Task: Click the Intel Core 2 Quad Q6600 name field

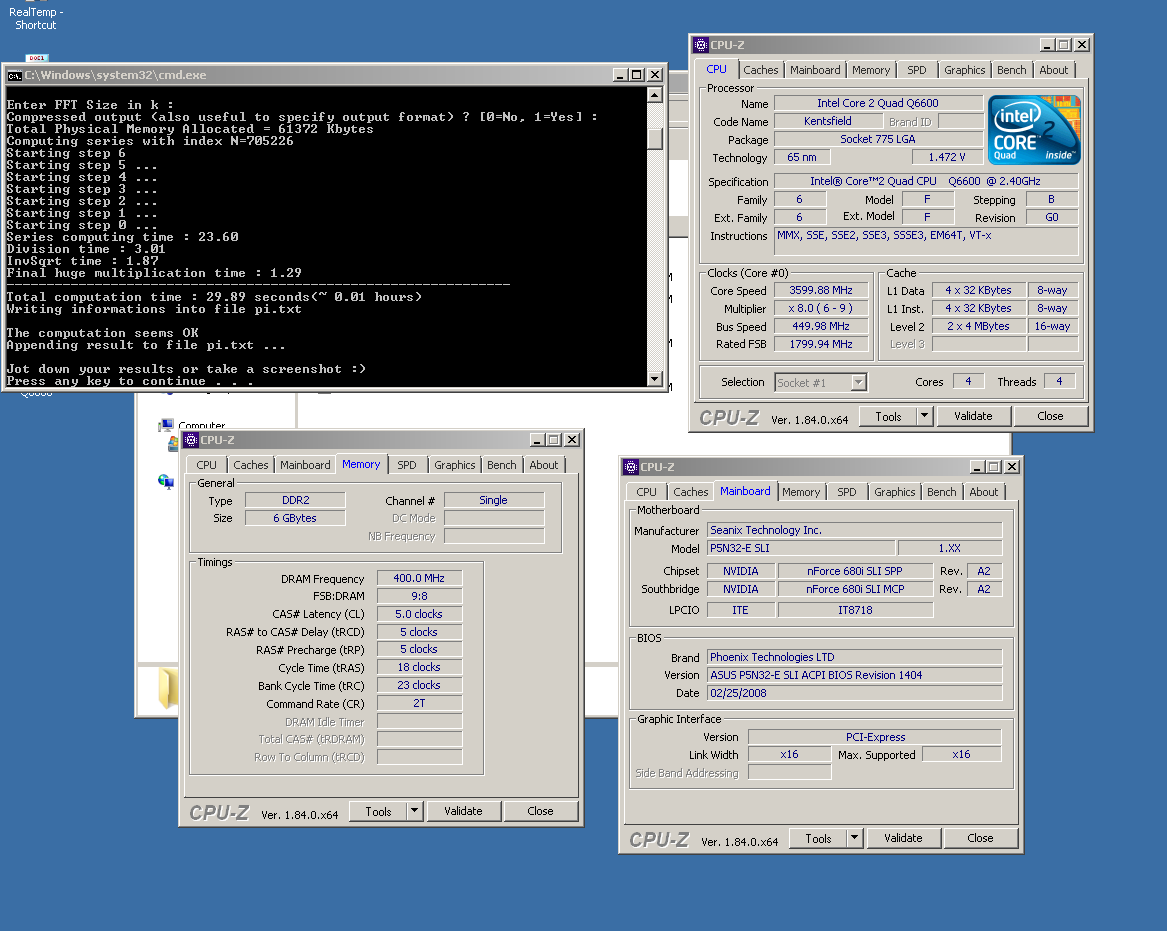Action: [878, 103]
